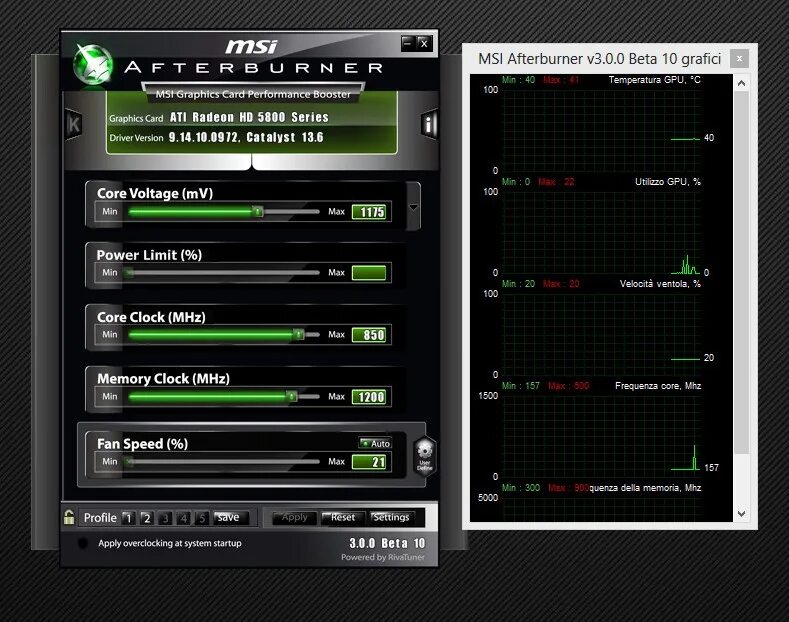789x622 pixels.
Task: Select profile slot 3
Action: [165, 518]
